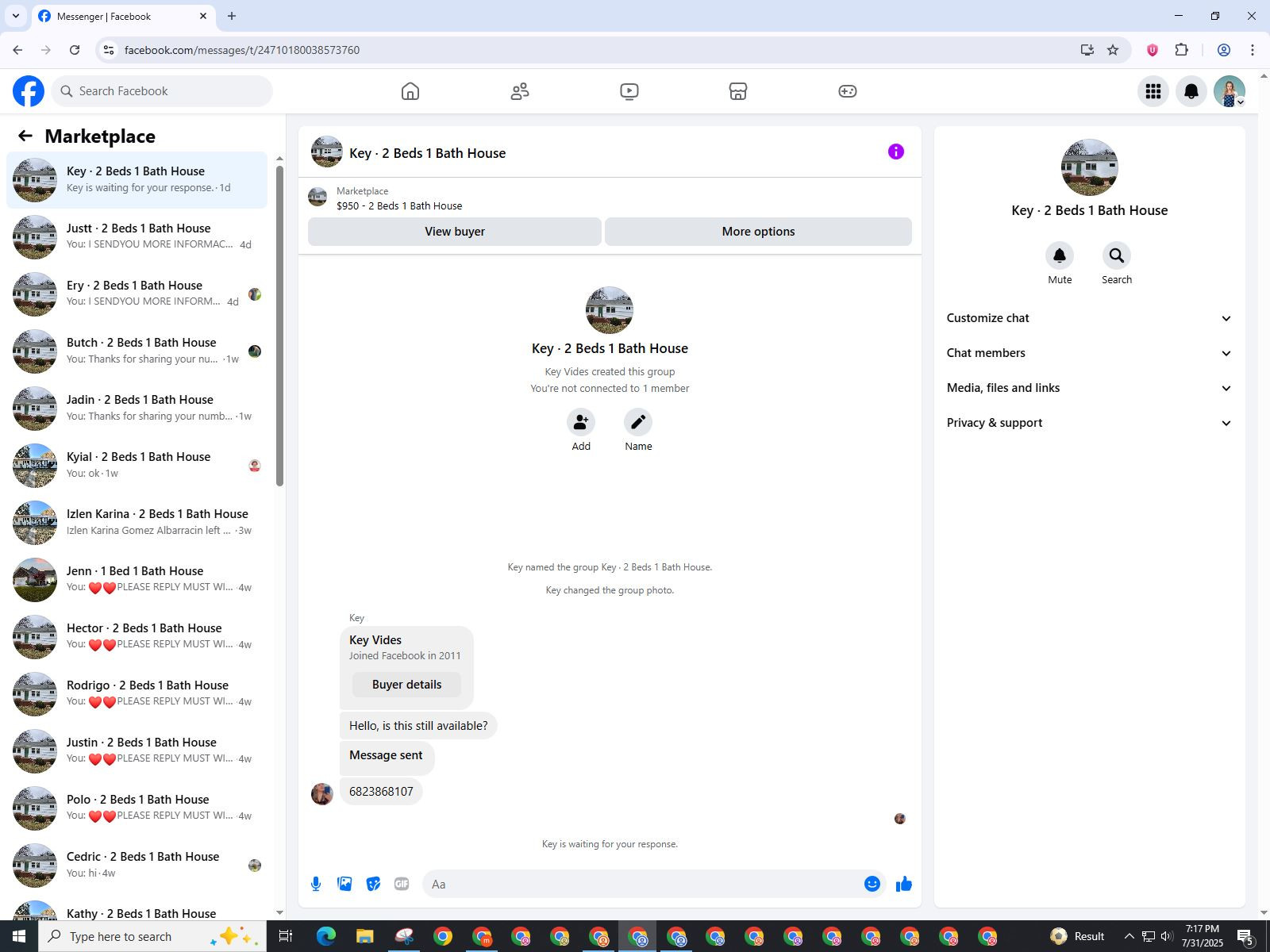Open Task View on taskbar
Viewport: 1270px width, 952px height.
pyautogui.click(x=285, y=936)
